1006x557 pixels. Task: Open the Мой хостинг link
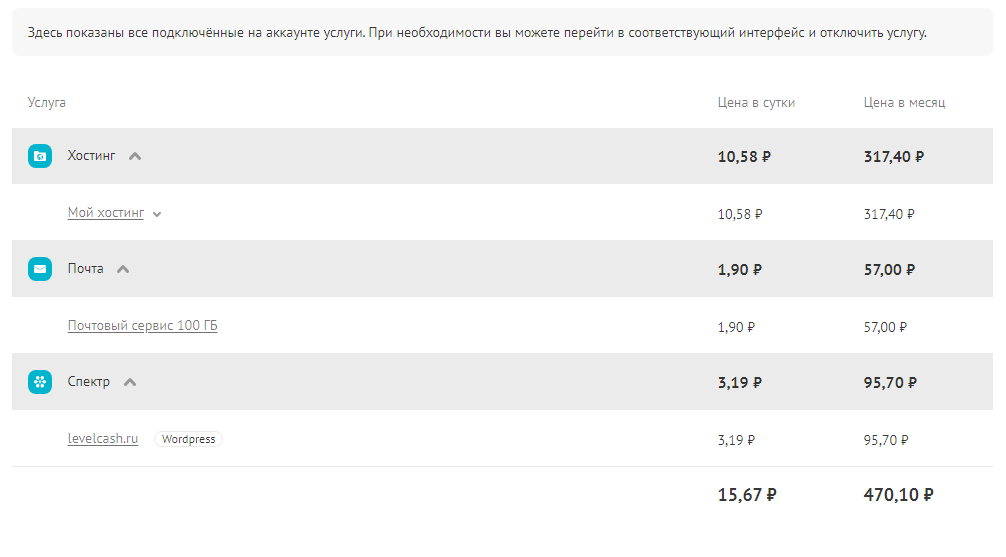pos(106,213)
